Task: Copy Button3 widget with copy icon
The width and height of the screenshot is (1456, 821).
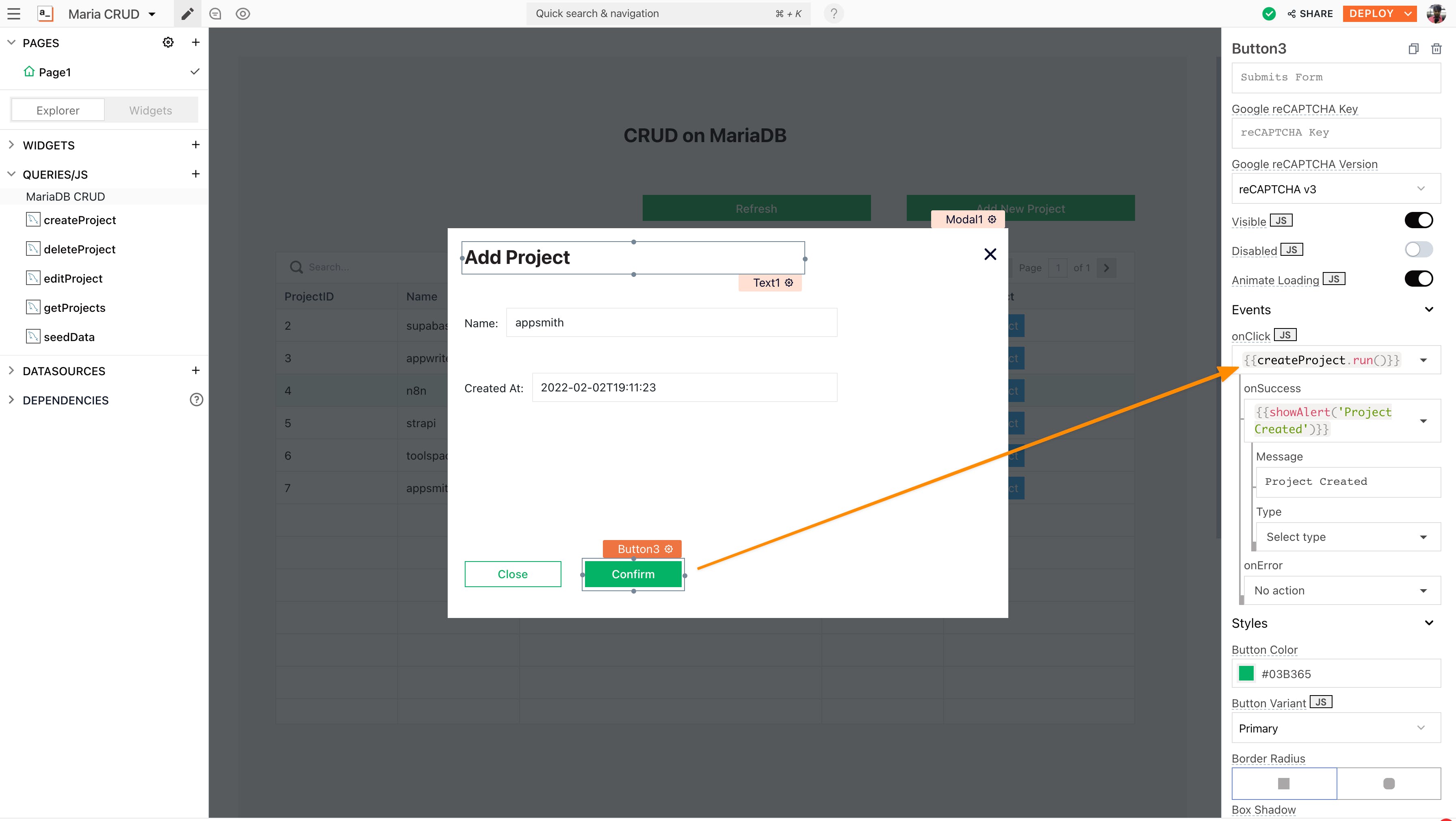Action: click(1413, 49)
